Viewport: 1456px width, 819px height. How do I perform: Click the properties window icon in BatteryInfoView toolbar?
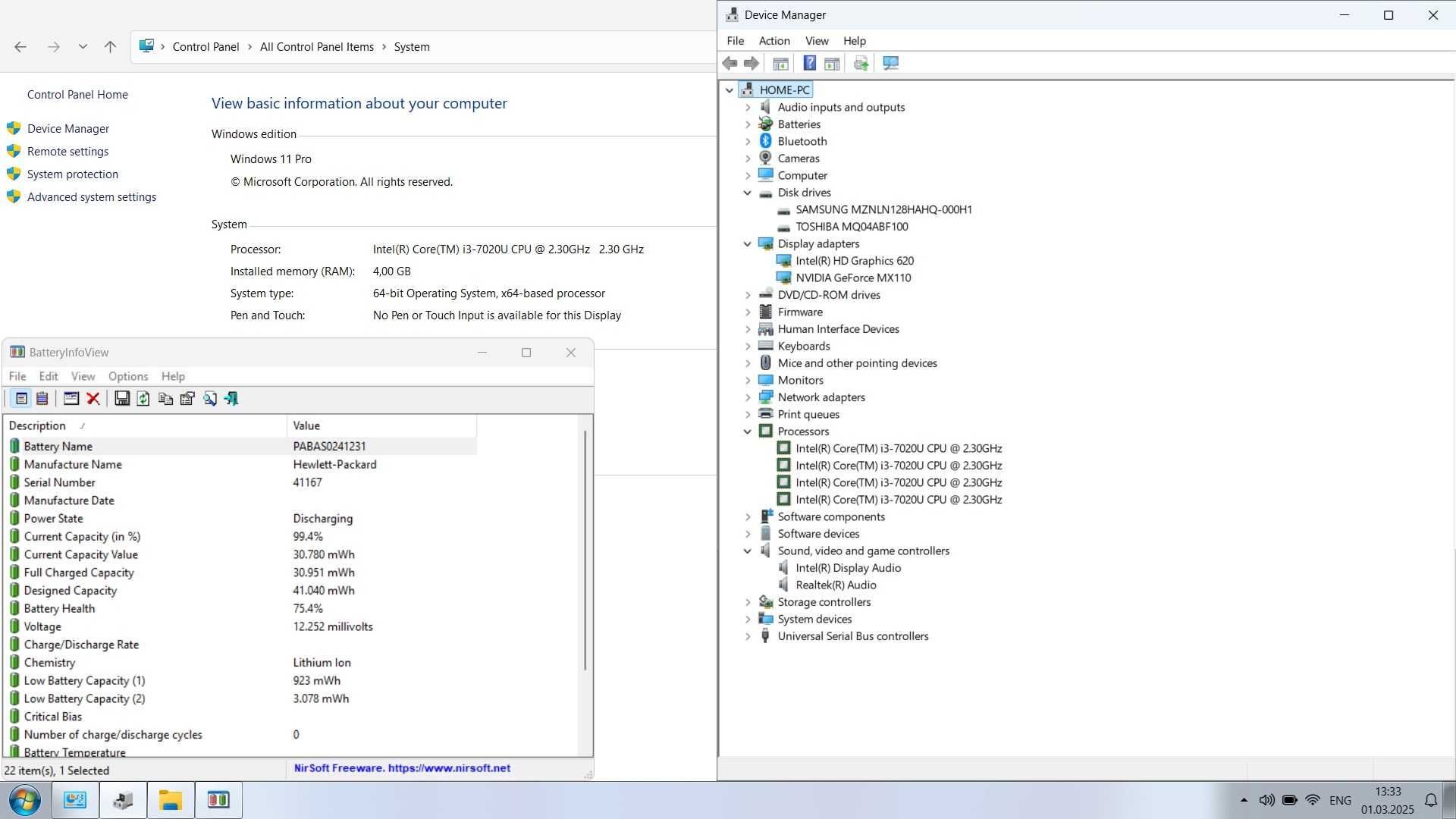coord(71,399)
